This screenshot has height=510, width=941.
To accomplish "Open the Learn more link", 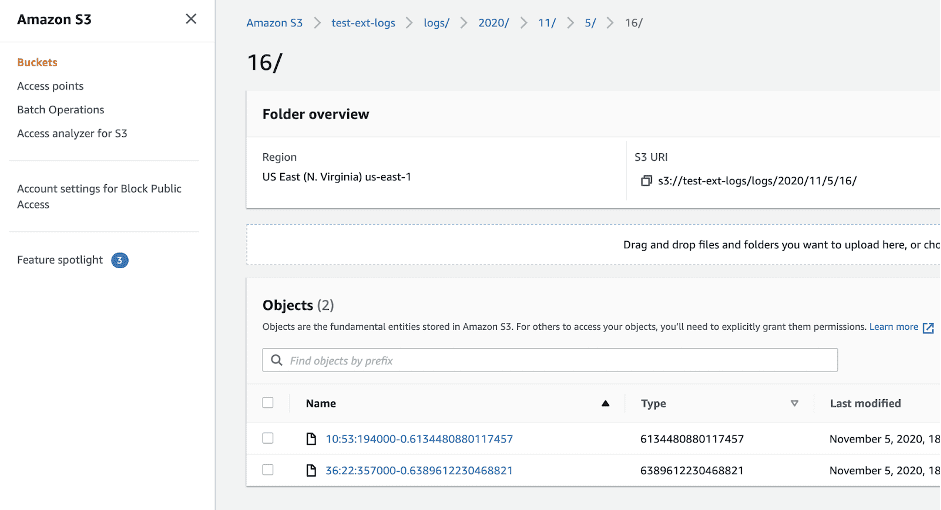I will [x=894, y=327].
